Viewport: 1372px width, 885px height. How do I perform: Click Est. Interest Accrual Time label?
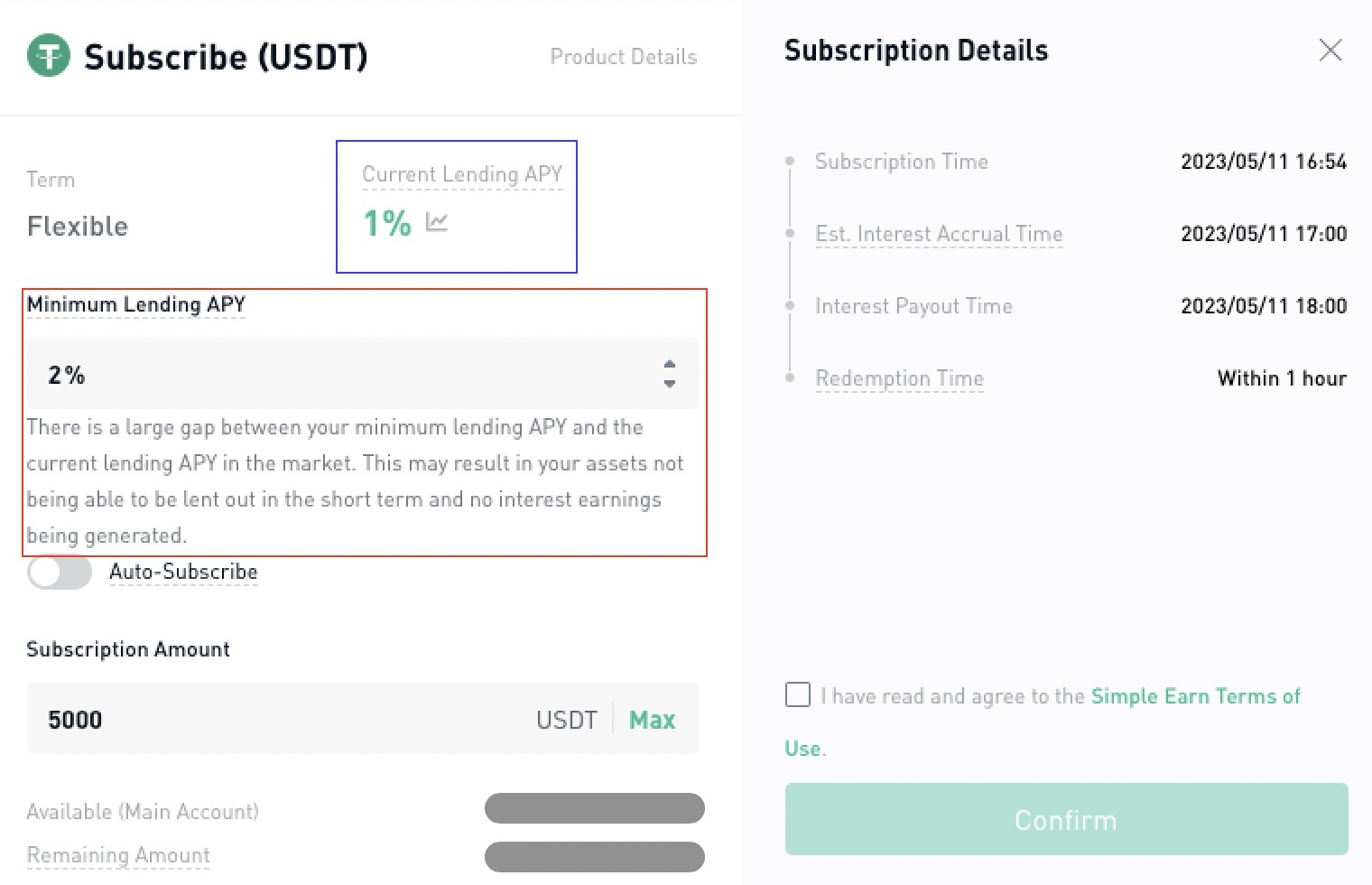(x=939, y=234)
